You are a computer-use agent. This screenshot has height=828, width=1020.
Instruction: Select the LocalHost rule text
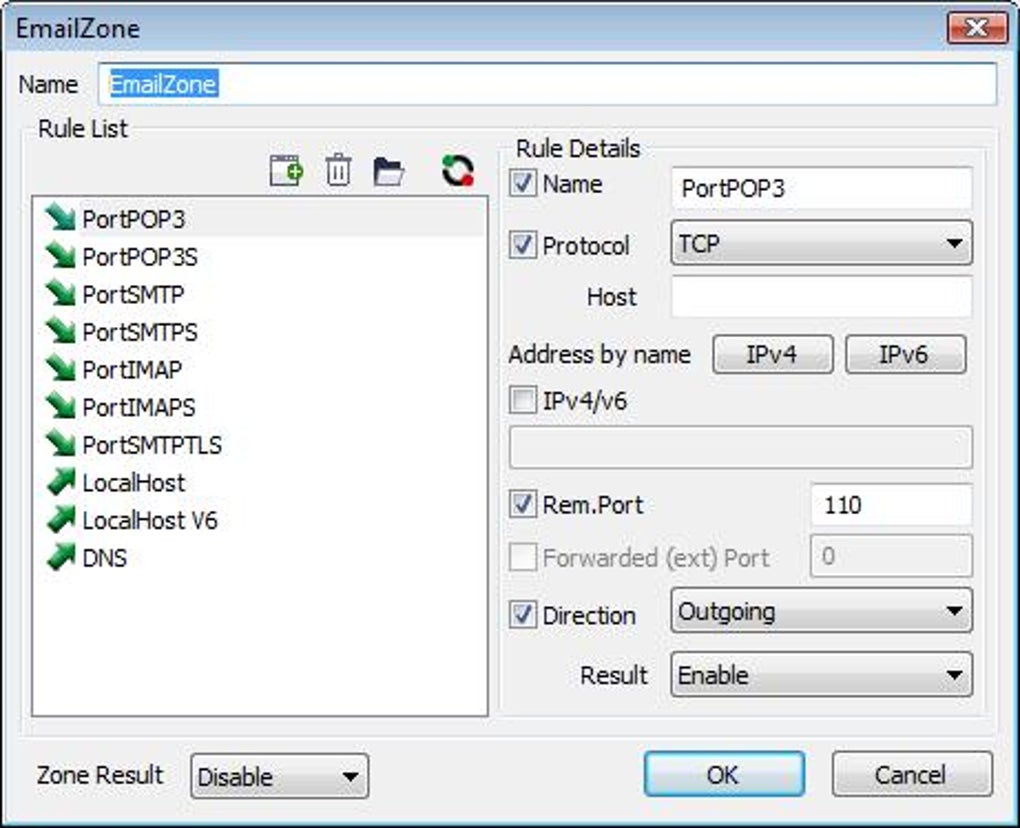(134, 483)
